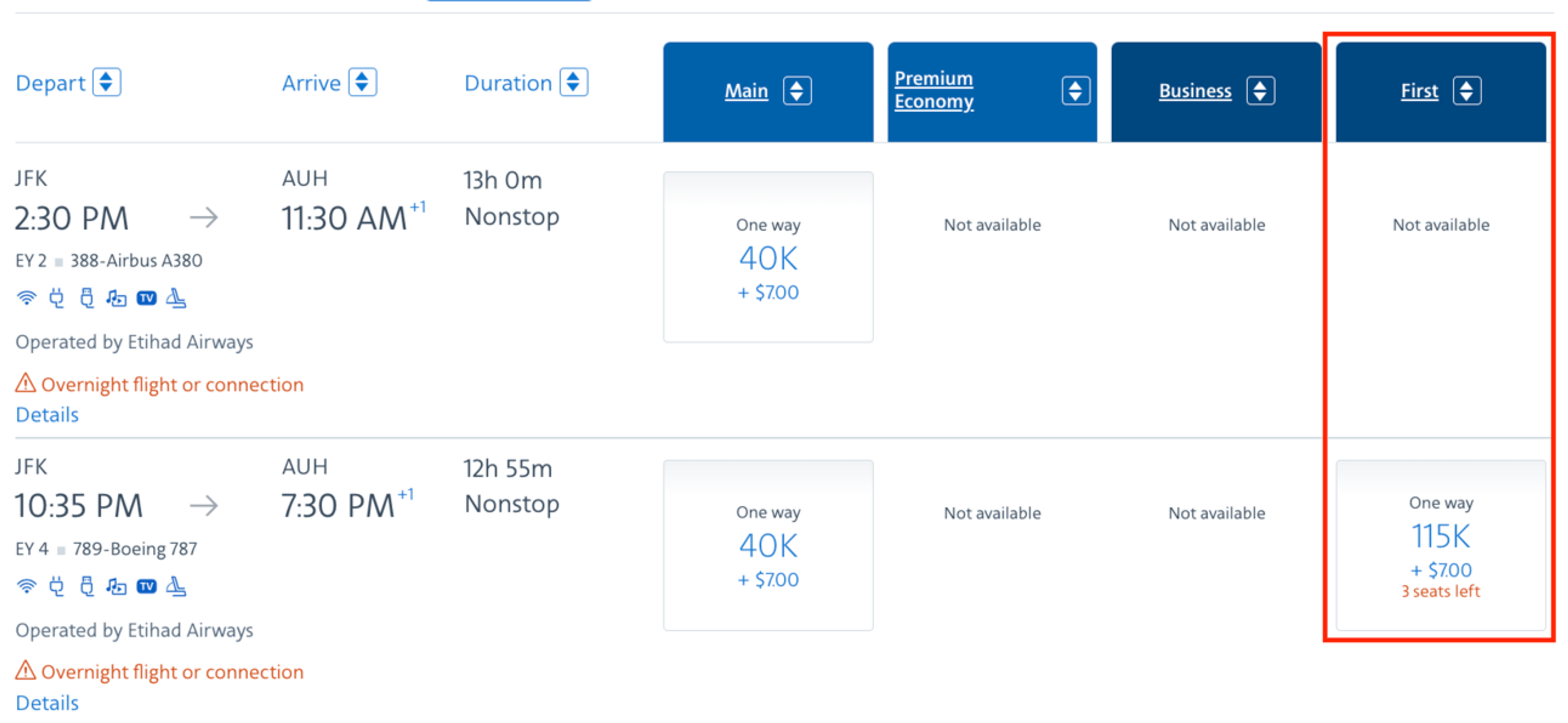Click the seat icon for flight EY 2
1568x723 pixels.
click(176, 298)
